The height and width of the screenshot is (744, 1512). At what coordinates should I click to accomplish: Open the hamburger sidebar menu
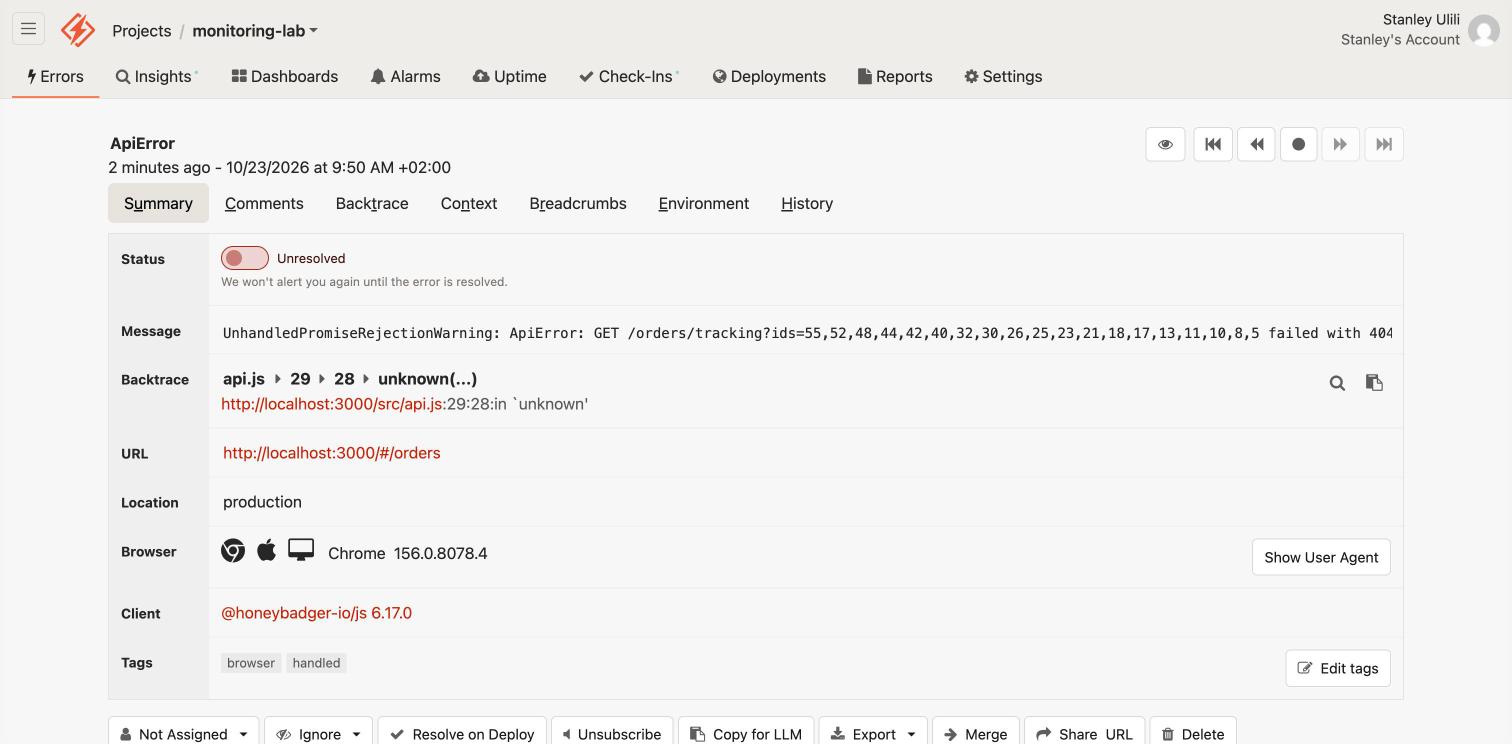(x=28, y=29)
